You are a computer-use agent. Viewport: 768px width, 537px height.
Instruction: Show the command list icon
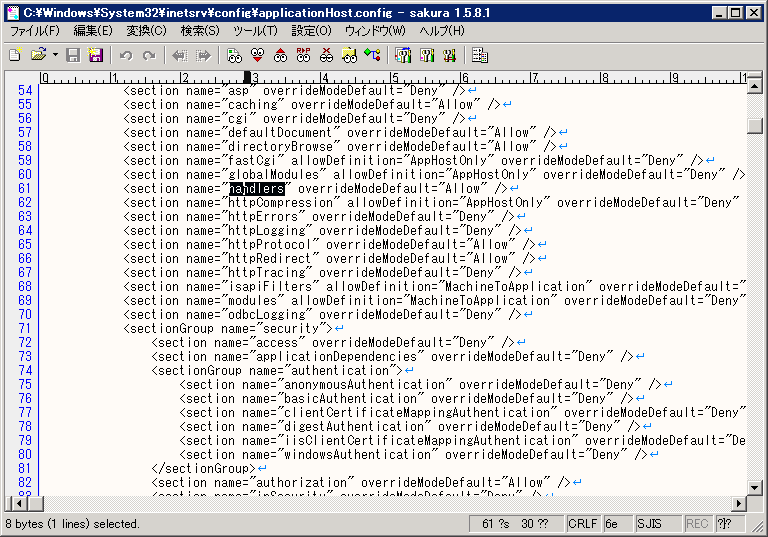[x=480, y=55]
